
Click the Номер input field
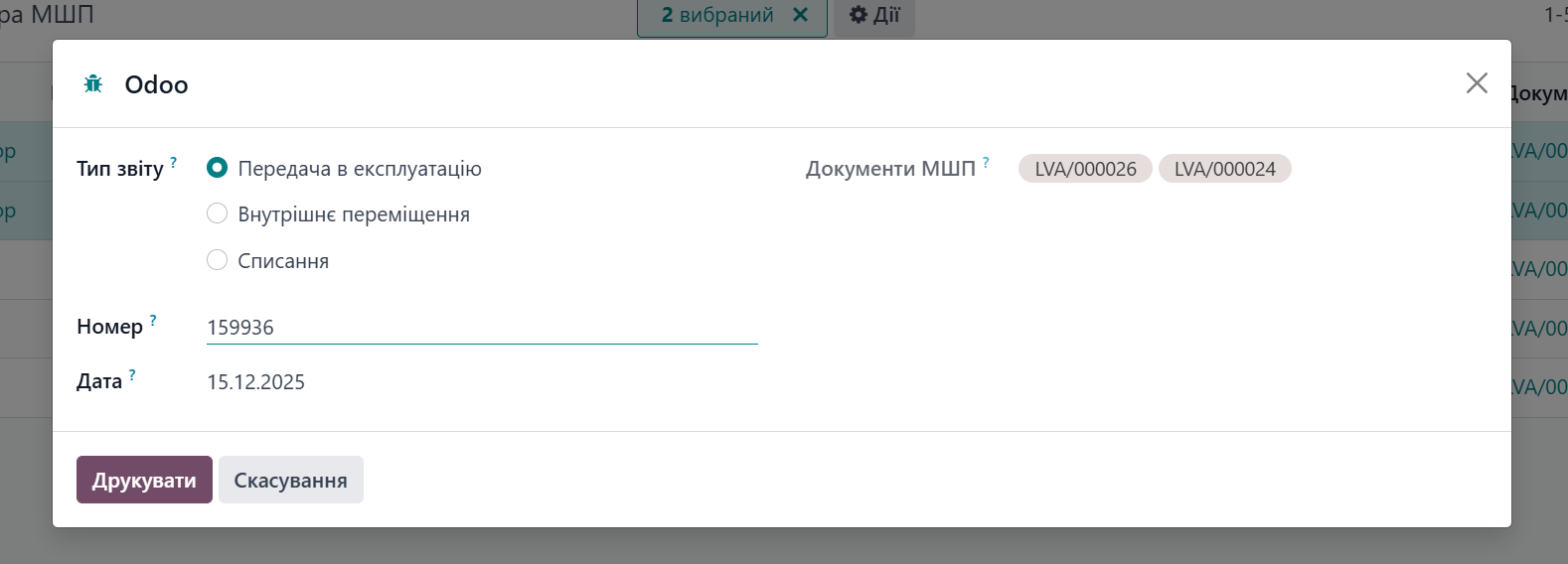click(x=481, y=328)
